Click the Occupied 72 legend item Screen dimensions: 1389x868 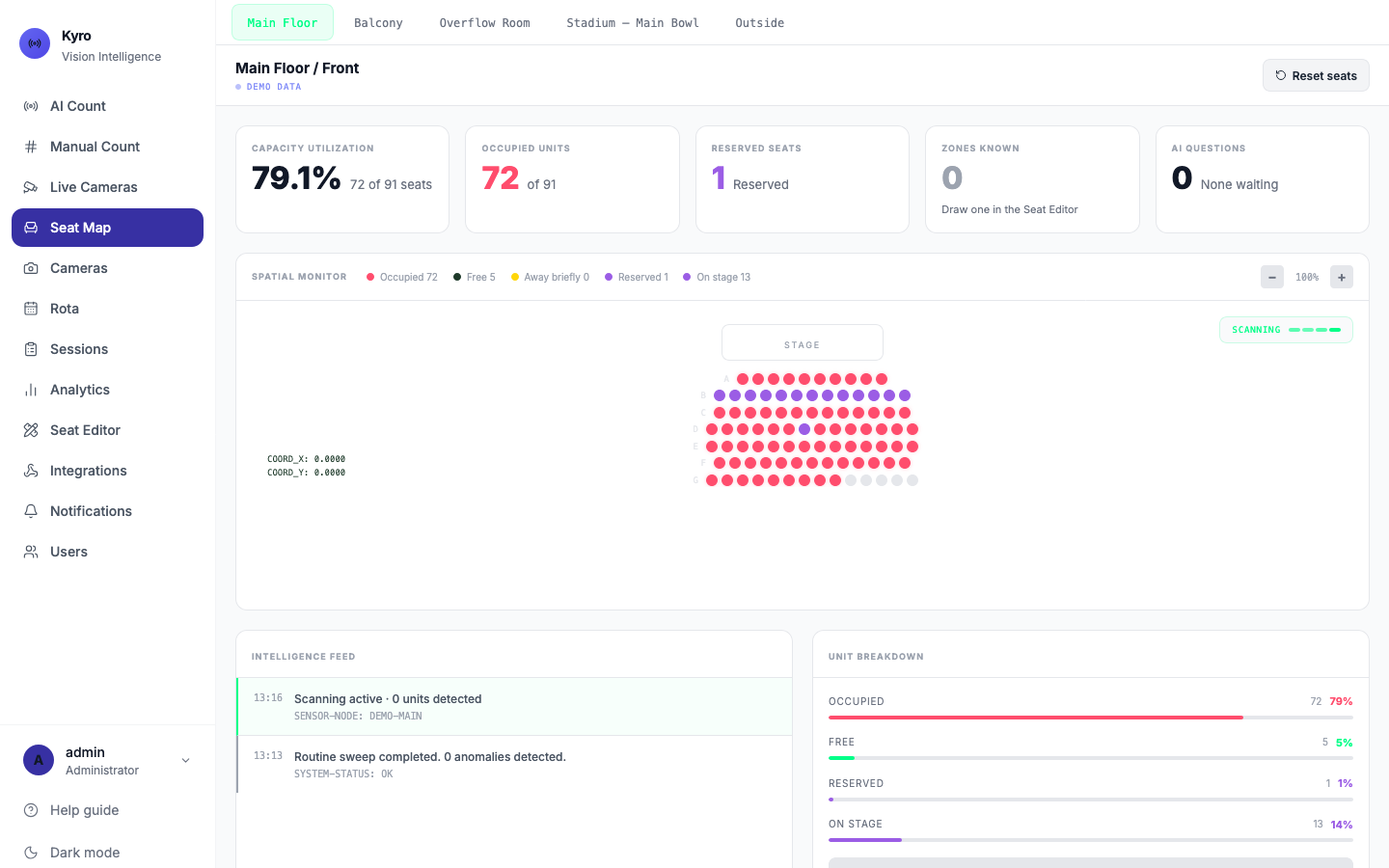coord(402,277)
